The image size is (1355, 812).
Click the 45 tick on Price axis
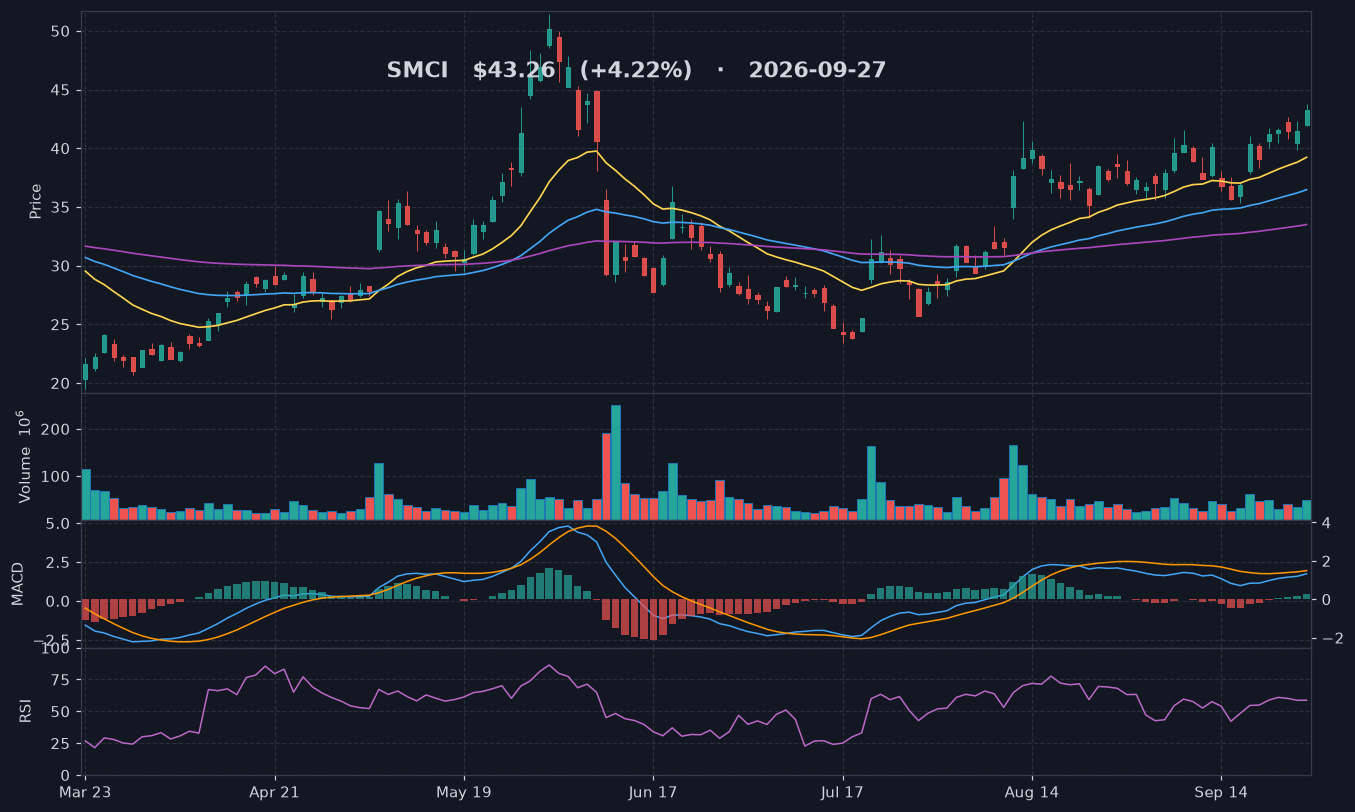coord(61,90)
